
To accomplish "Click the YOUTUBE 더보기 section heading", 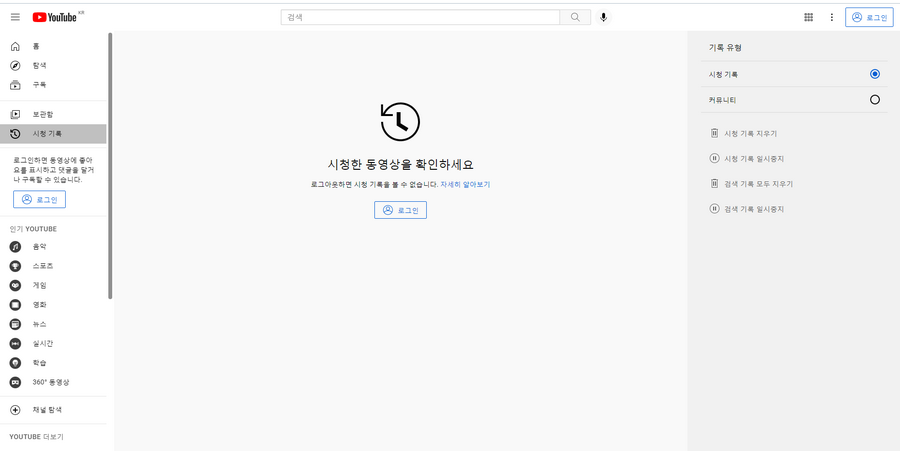I will [37, 437].
